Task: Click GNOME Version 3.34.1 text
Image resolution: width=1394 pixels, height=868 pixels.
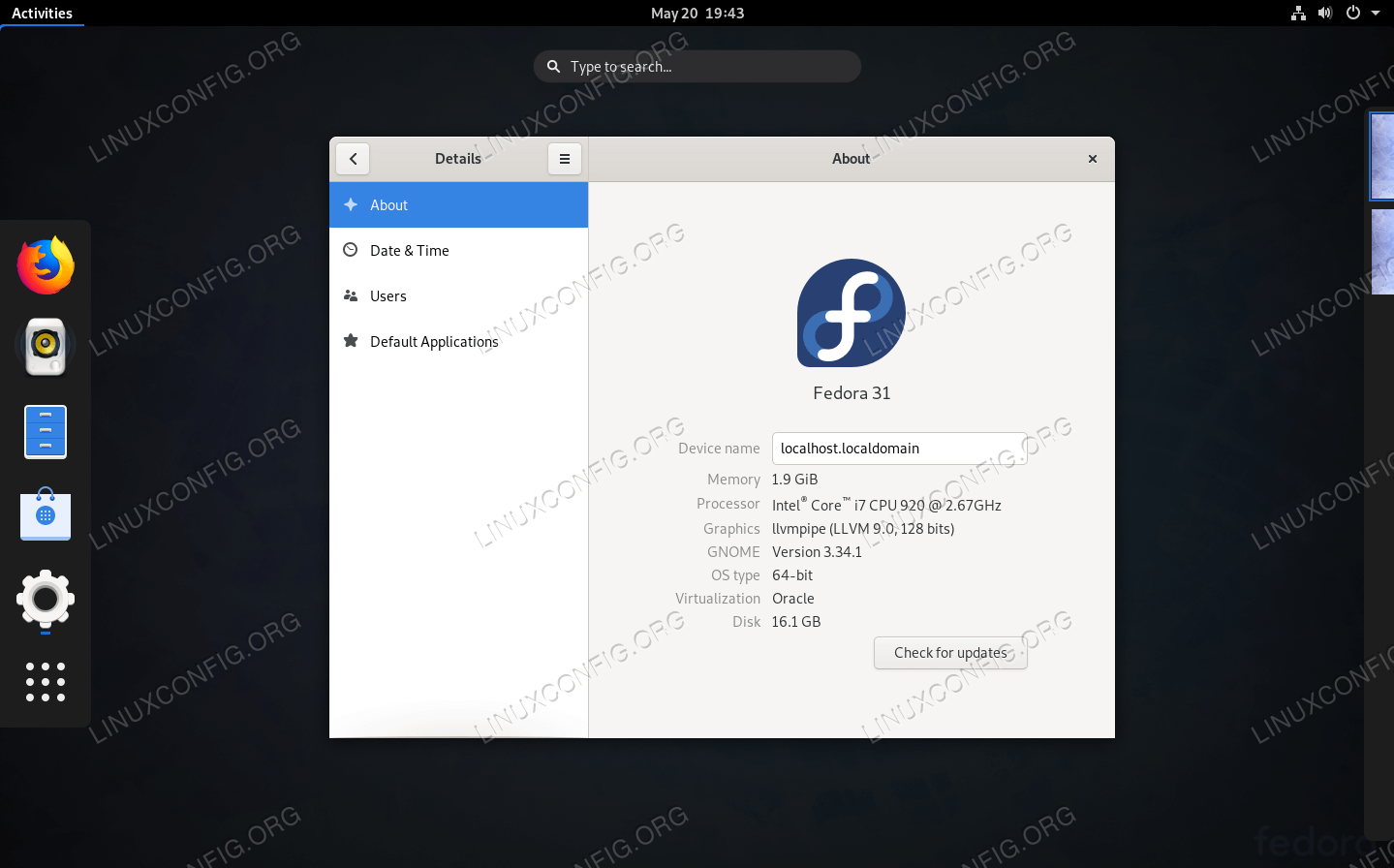Action: click(817, 552)
